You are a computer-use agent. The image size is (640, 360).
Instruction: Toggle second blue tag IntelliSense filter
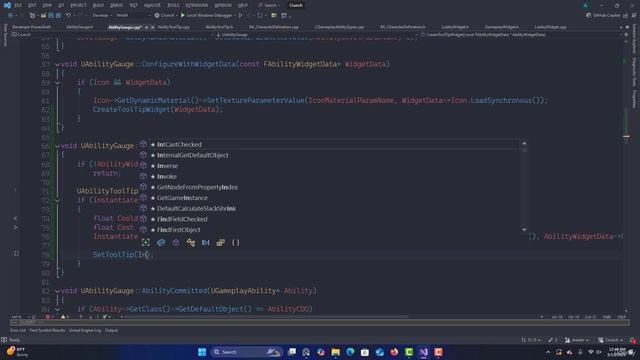coord(161,242)
